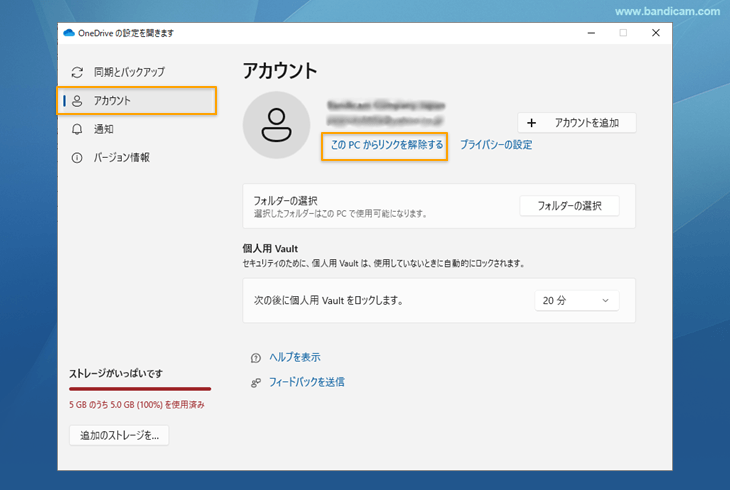730x490 pixels.
Task: Click the red storage usage bar
Action: coord(140,388)
